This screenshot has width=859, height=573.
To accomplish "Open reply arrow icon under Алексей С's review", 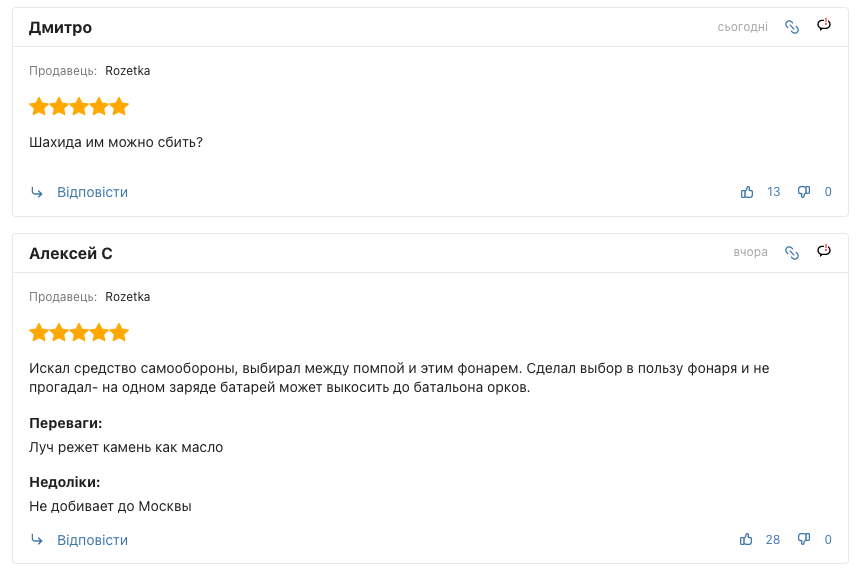I will click(x=37, y=540).
